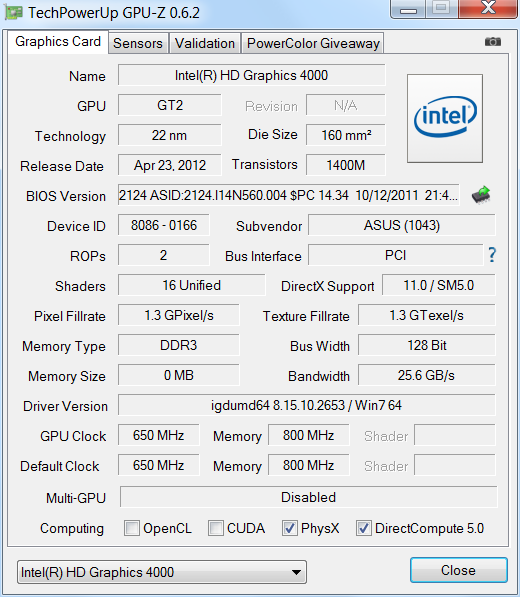Click the BIOS Version text field
Screen dimensions: 520x597
[289, 195]
